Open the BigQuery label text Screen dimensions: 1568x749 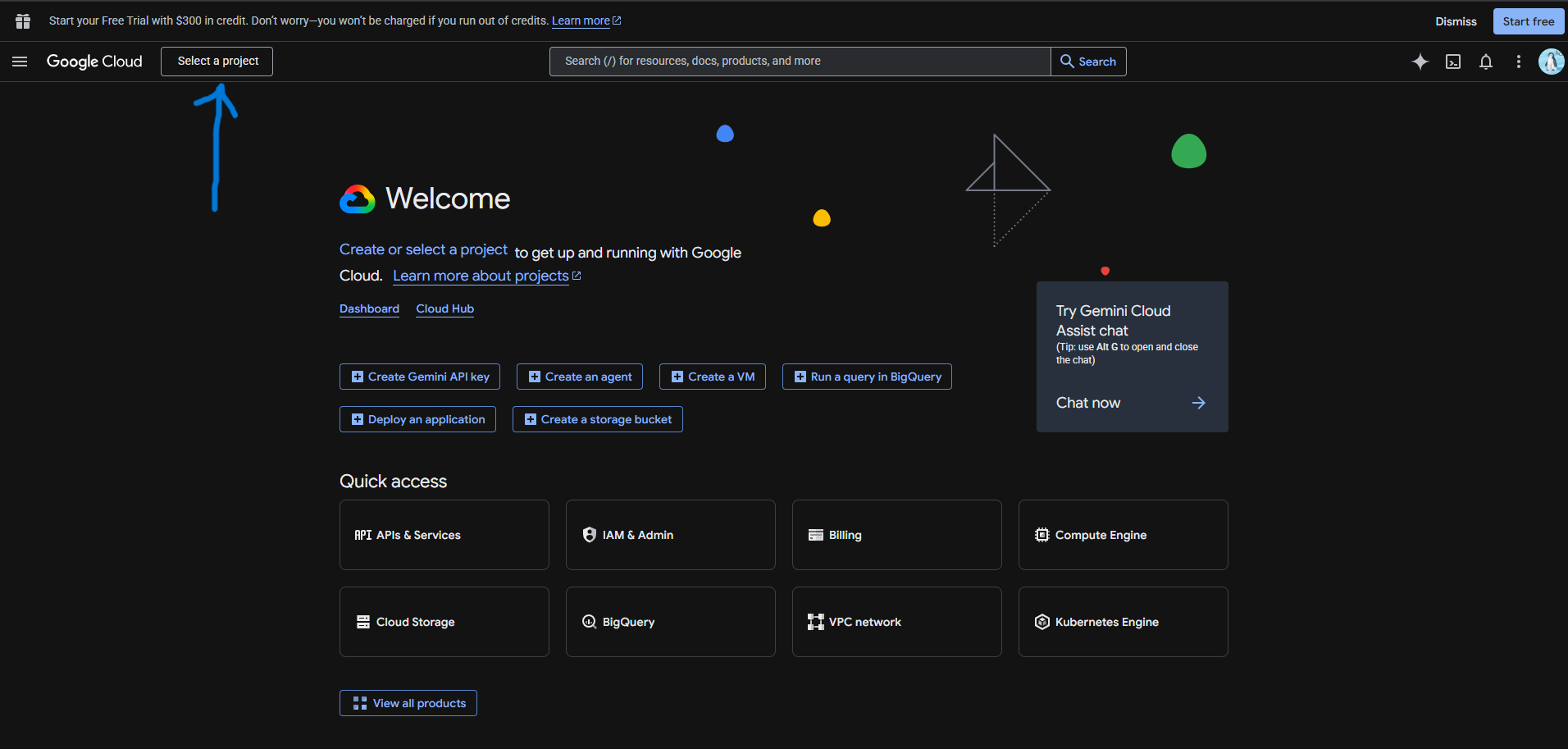(x=629, y=622)
